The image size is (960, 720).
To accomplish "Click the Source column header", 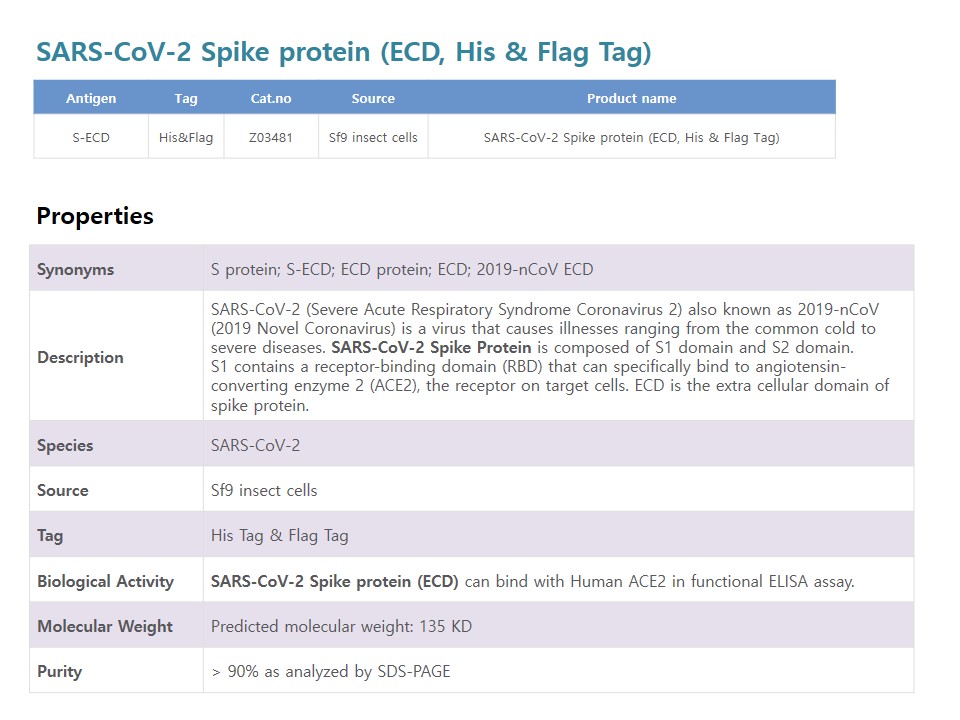I will pyautogui.click(x=373, y=99).
